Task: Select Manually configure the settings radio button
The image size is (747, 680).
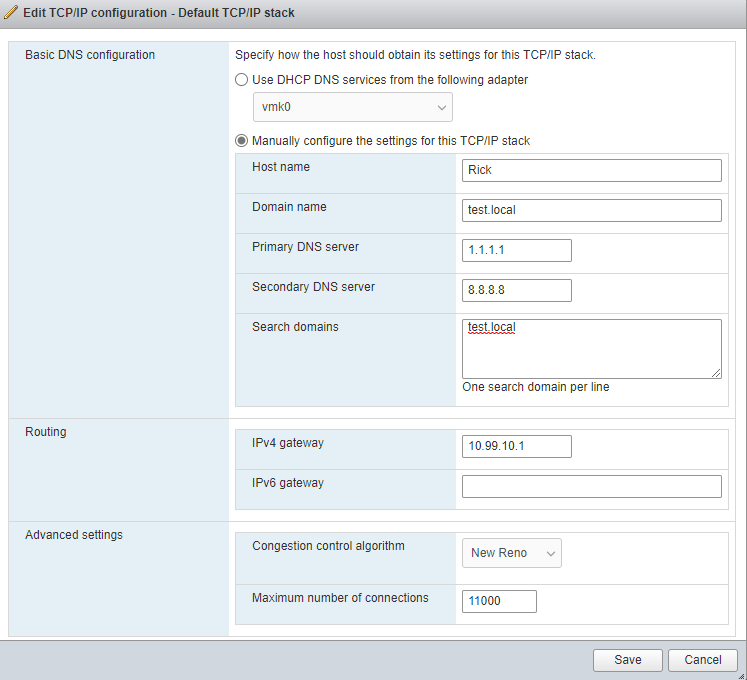Action: point(241,141)
